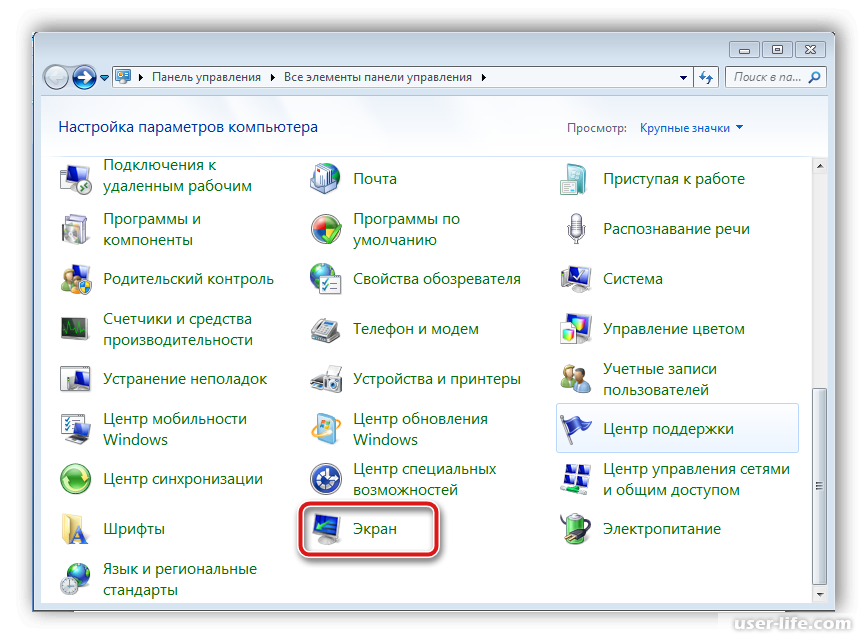
Task: Open Программы и компоненты icon
Action: click(75, 229)
